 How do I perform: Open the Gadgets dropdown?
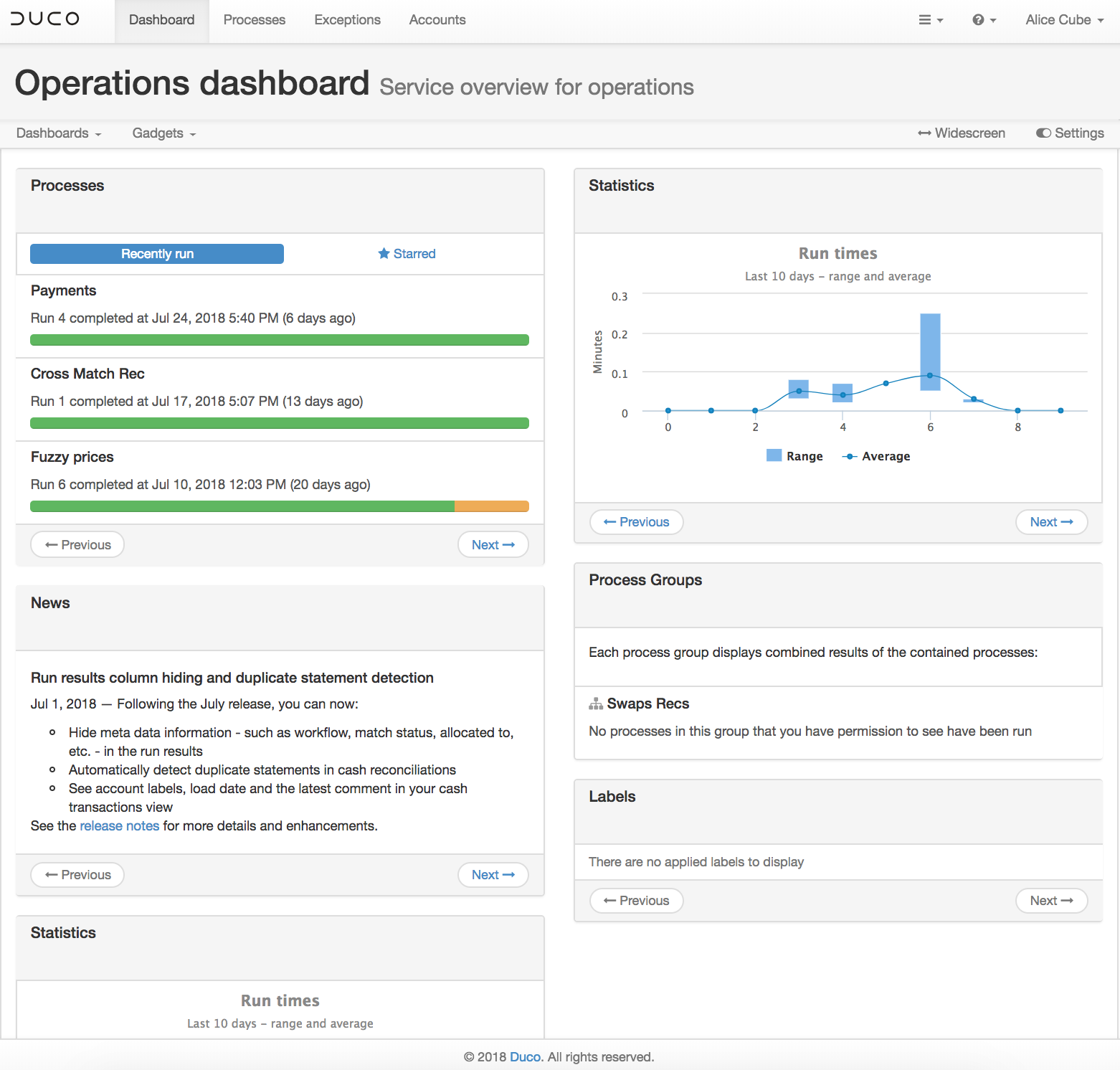[163, 133]
